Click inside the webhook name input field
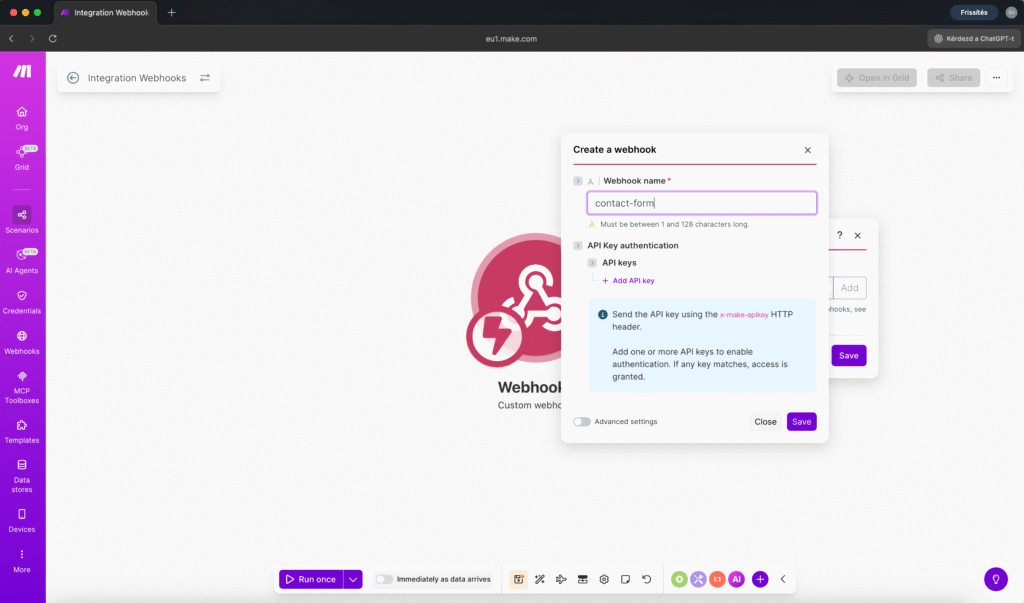The width and height of the screenshot is (1024, 603). click(x=700, y=202)
